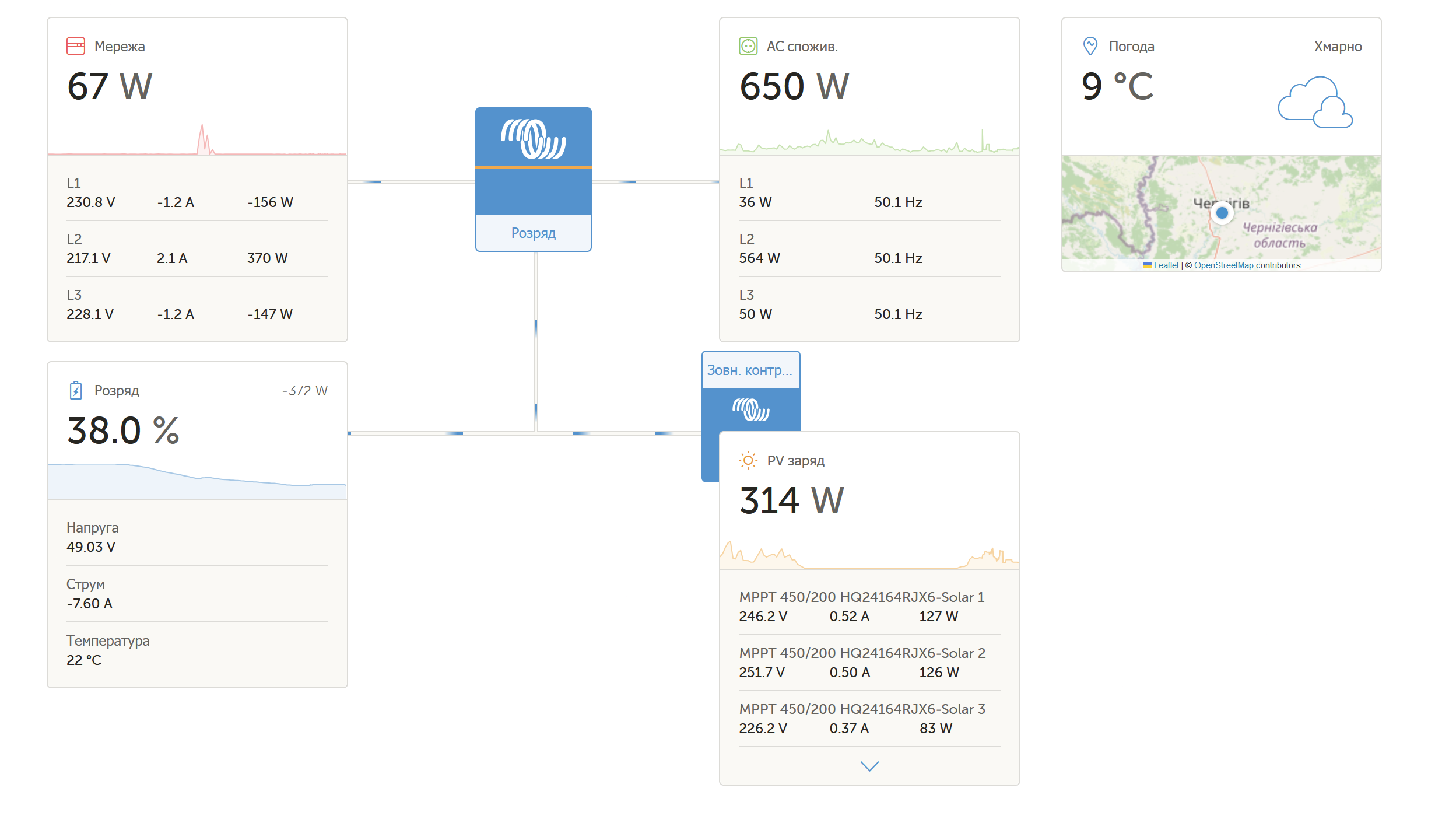Click the Victron logo on Зовн. контр block
1456x823 pixels.
click(x=750, y=409)
